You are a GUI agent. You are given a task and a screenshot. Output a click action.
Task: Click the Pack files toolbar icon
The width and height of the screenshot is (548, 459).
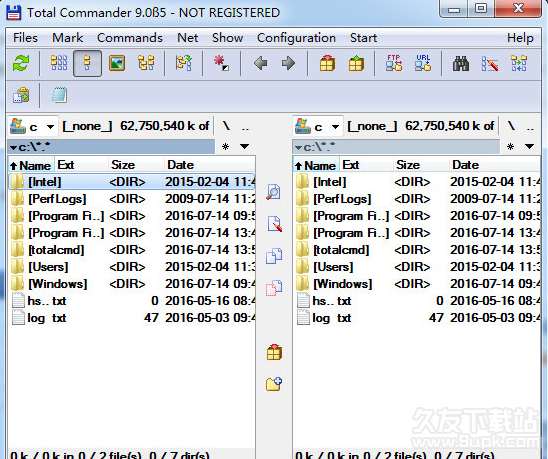(x=327, y=63)
